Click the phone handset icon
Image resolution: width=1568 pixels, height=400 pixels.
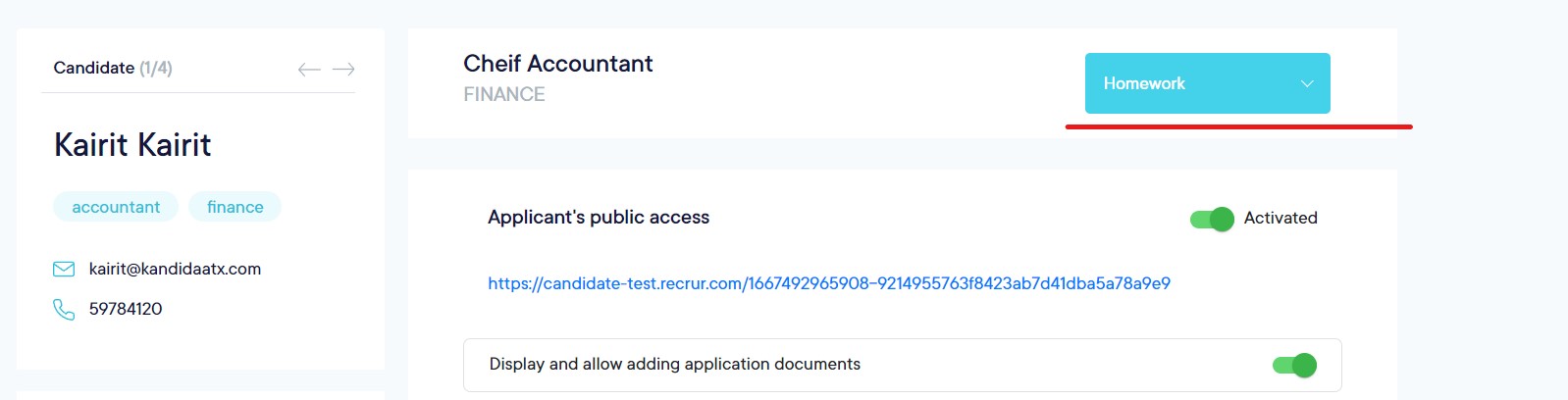point(64,310)
